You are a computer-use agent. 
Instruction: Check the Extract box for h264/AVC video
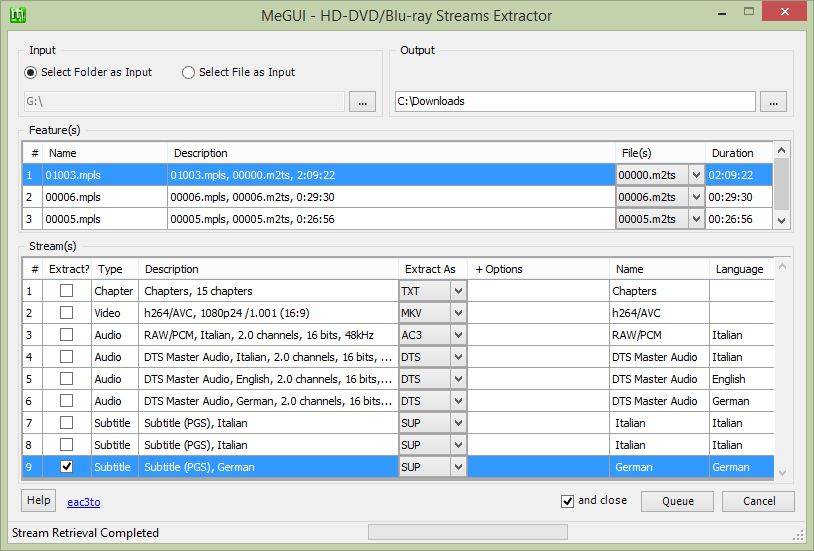pyautogui.click(x=66, y=313)
